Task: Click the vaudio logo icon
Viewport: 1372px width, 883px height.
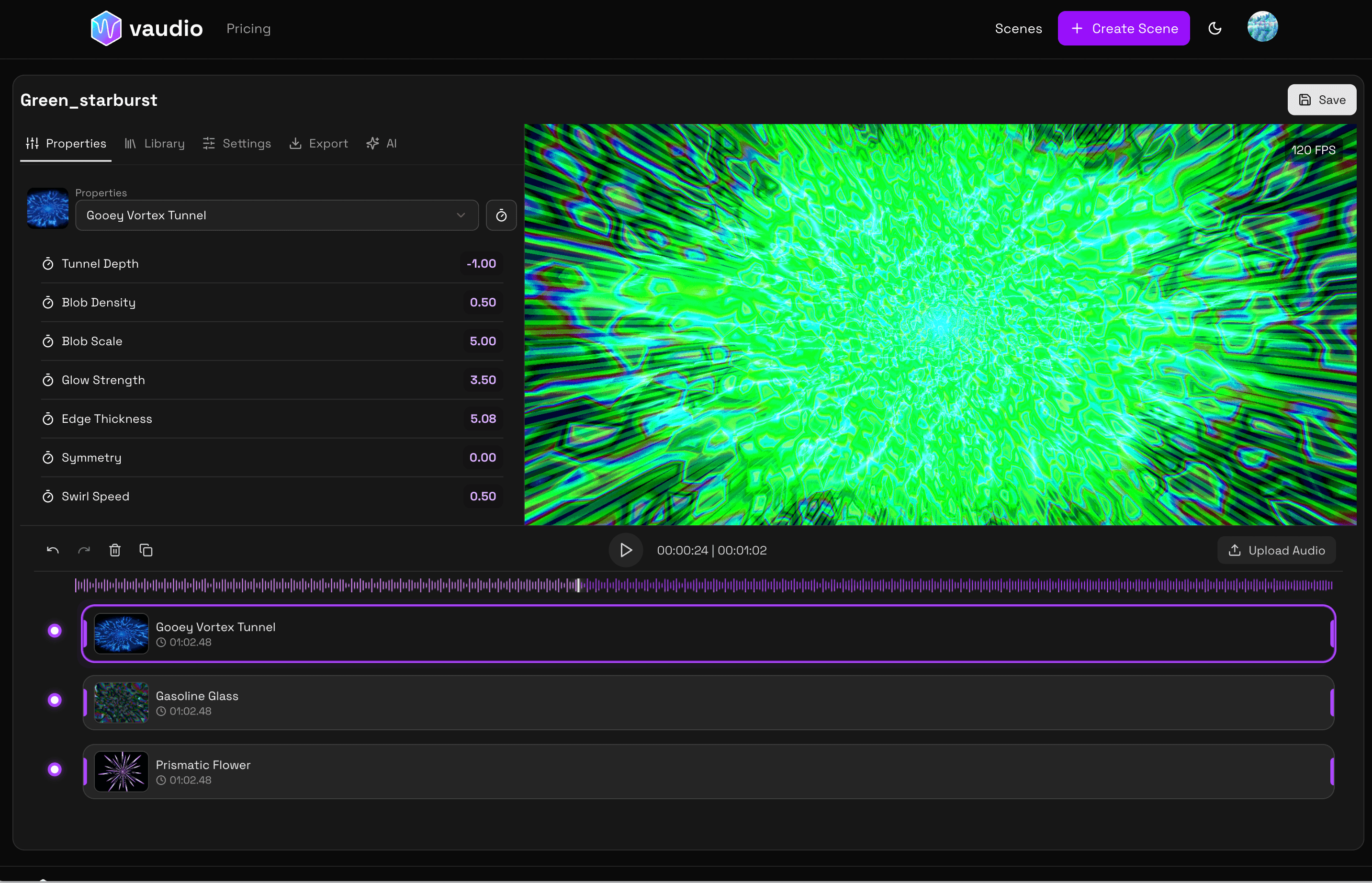Action: [x=106, y=28]
